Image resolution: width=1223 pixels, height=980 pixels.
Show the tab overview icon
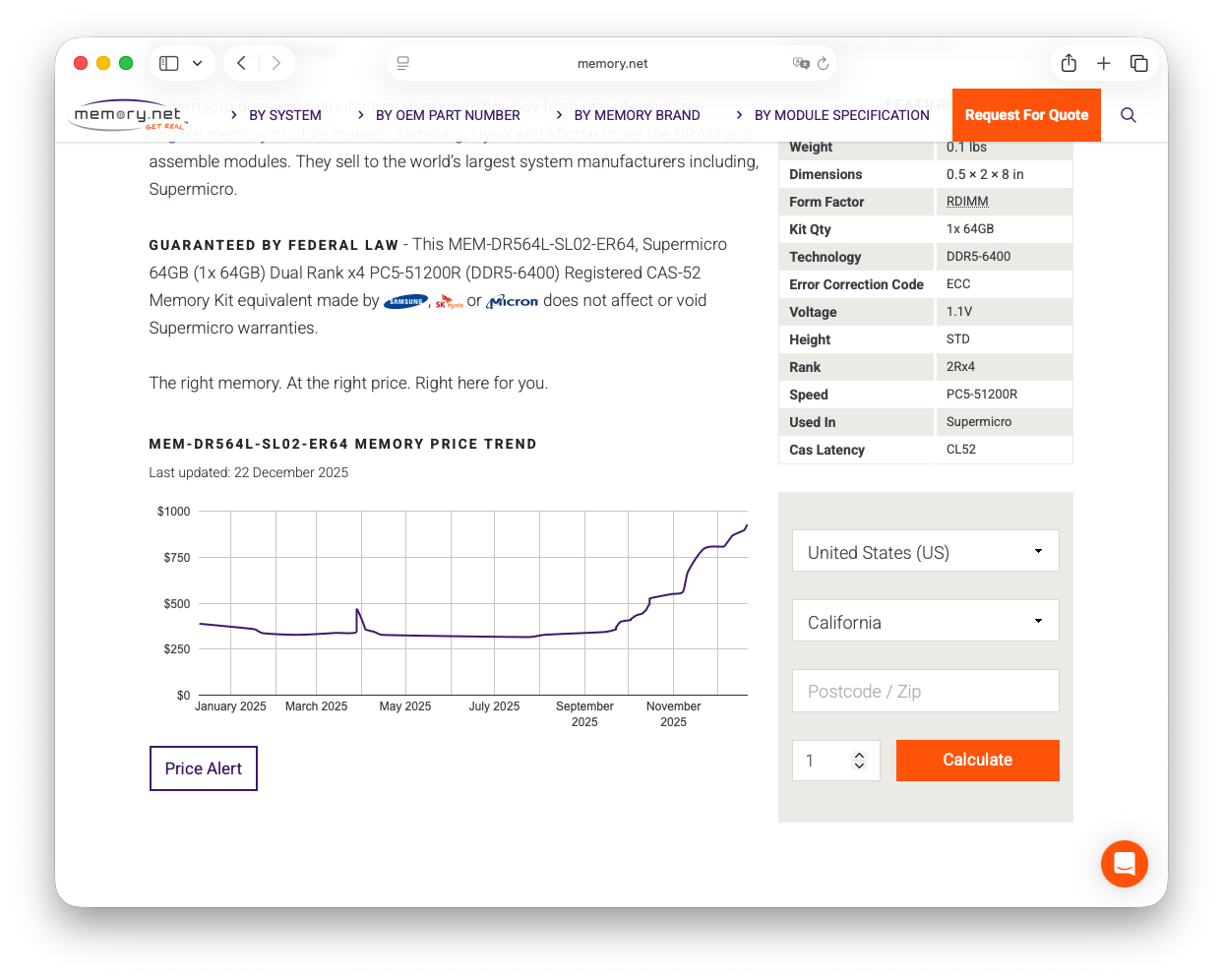tap(1139, 63)
